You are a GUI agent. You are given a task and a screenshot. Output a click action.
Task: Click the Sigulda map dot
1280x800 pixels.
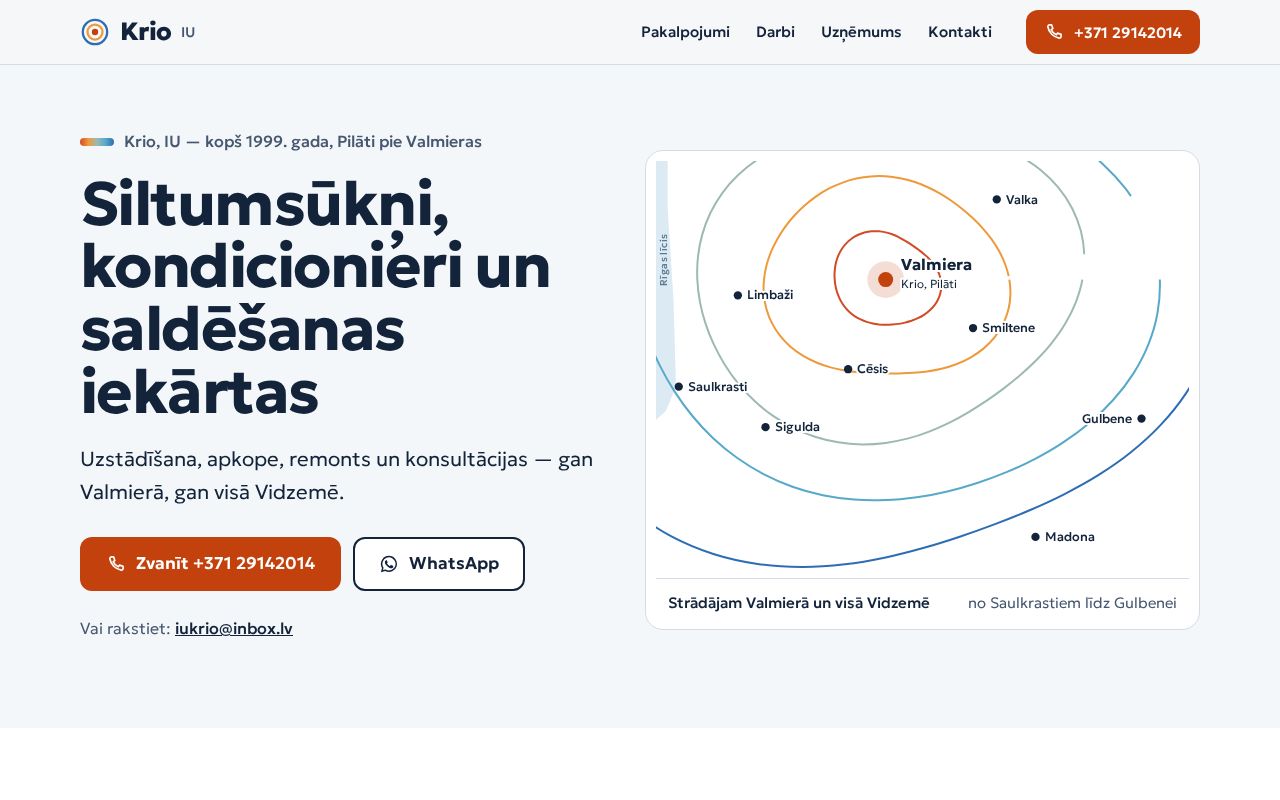(x=766, y=427)
